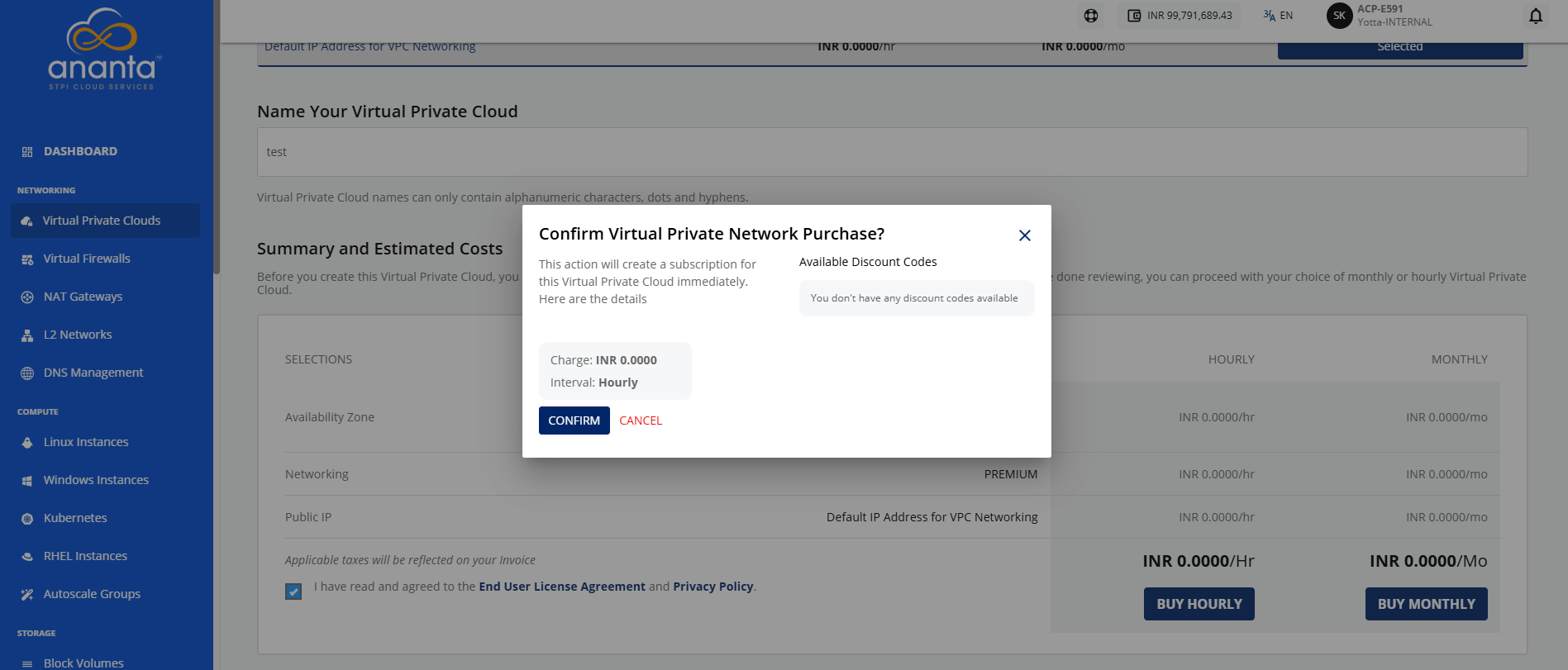Open Kubernetes menu item
1568x670 pixels.
[x=75, y=518]
